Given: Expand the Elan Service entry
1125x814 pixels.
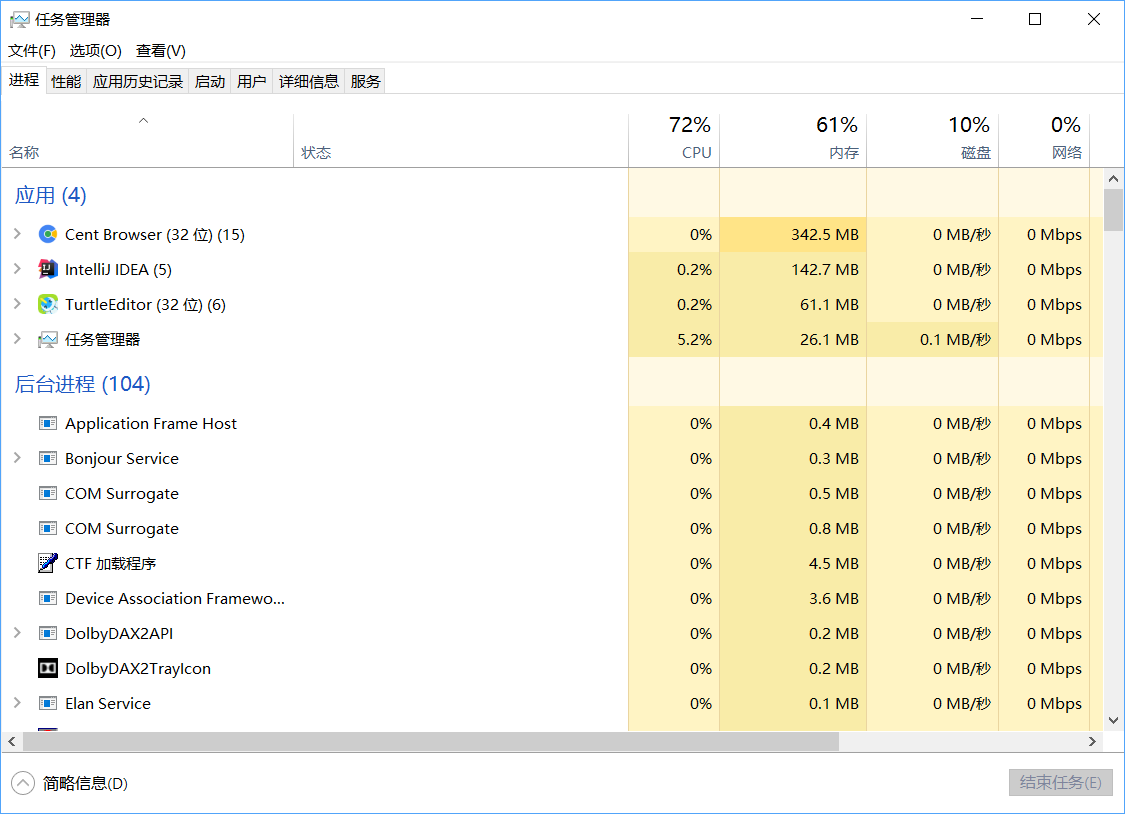Looking at the screenshot, I should [17, 703].
